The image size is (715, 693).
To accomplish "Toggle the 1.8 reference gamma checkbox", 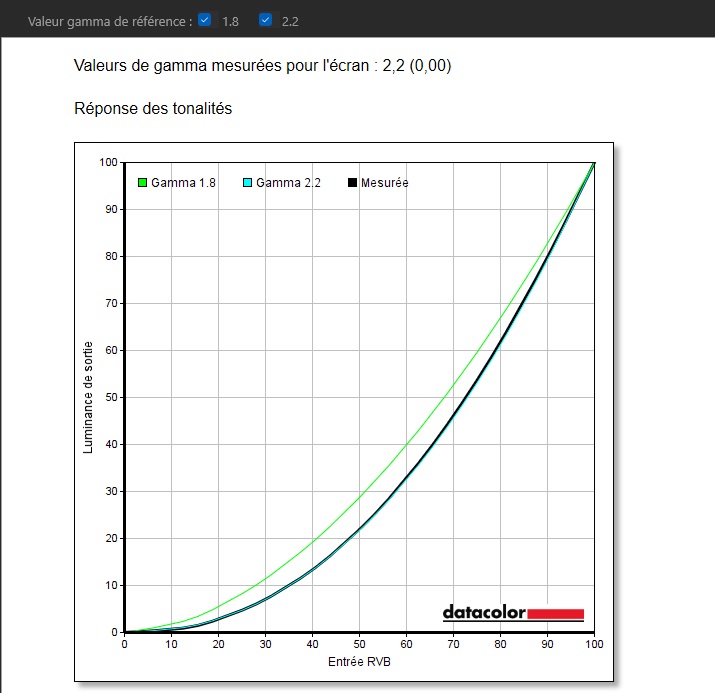I will tap(205, 19).
